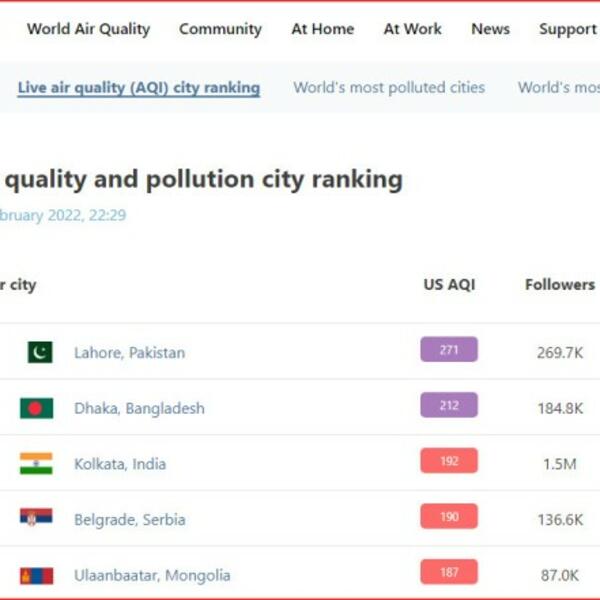Click the Pakistan flag icon

[x=39, y=352]
